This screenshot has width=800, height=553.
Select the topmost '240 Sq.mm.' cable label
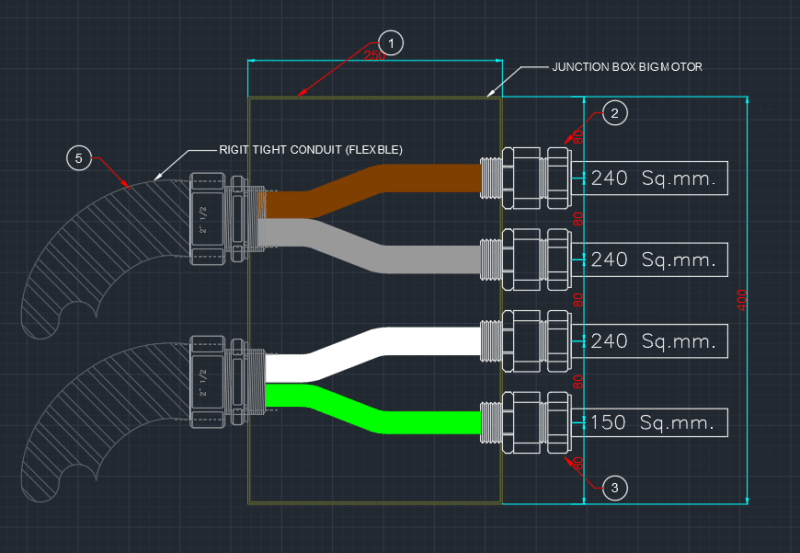pyautogui.click(x=655, y=178)
